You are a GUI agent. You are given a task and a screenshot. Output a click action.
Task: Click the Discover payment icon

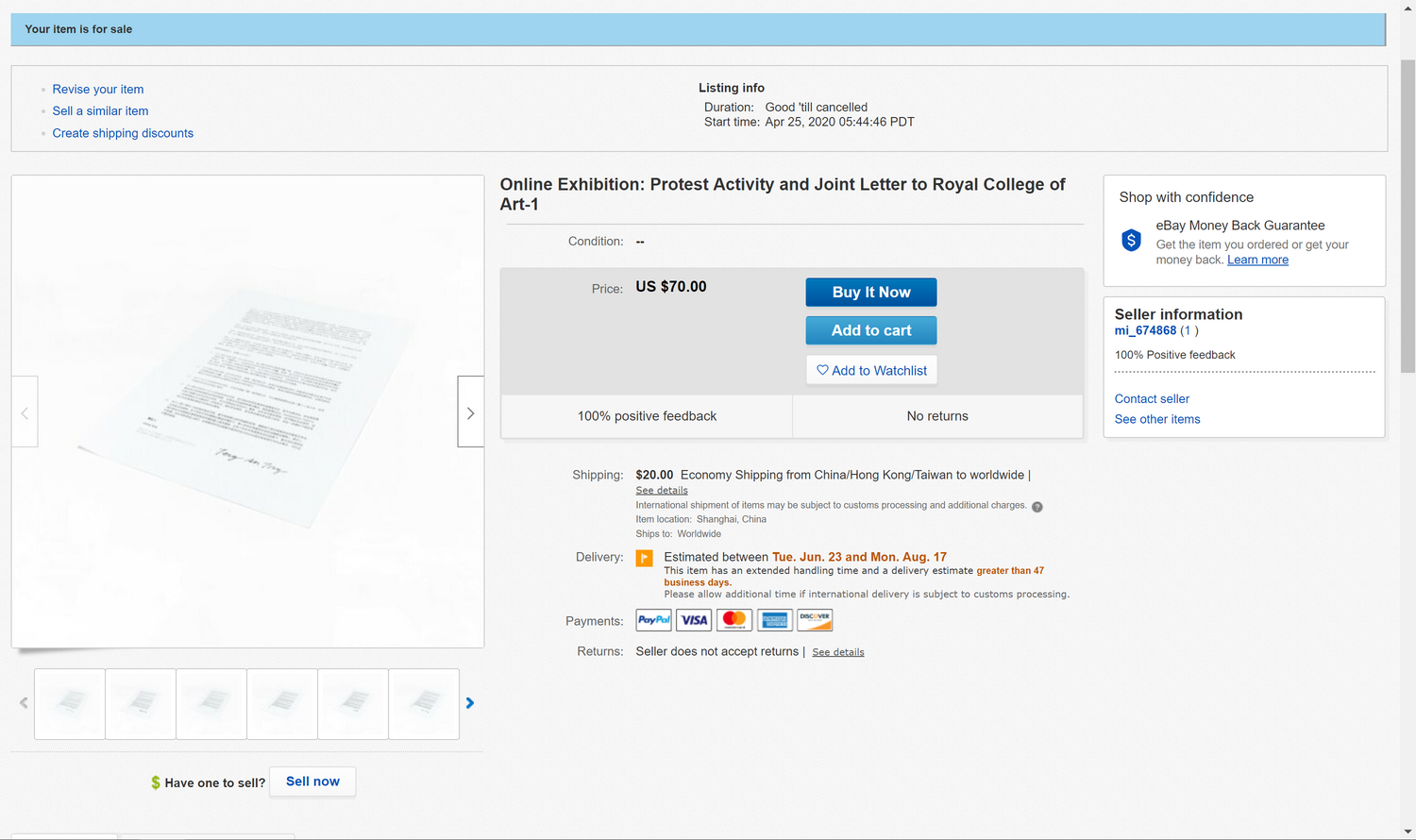[x=815, y=620]
